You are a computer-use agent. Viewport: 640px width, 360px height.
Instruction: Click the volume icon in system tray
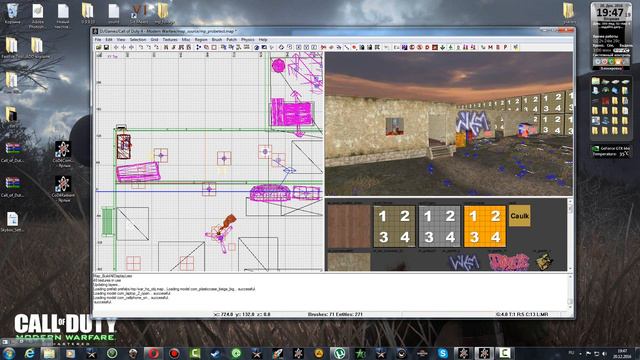[604, 353]
